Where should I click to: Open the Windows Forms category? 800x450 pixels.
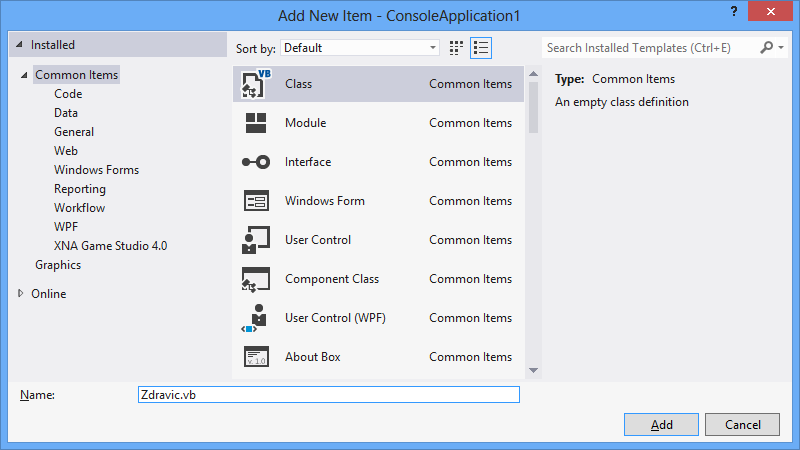pyautogui.click(x=96, y=170)
